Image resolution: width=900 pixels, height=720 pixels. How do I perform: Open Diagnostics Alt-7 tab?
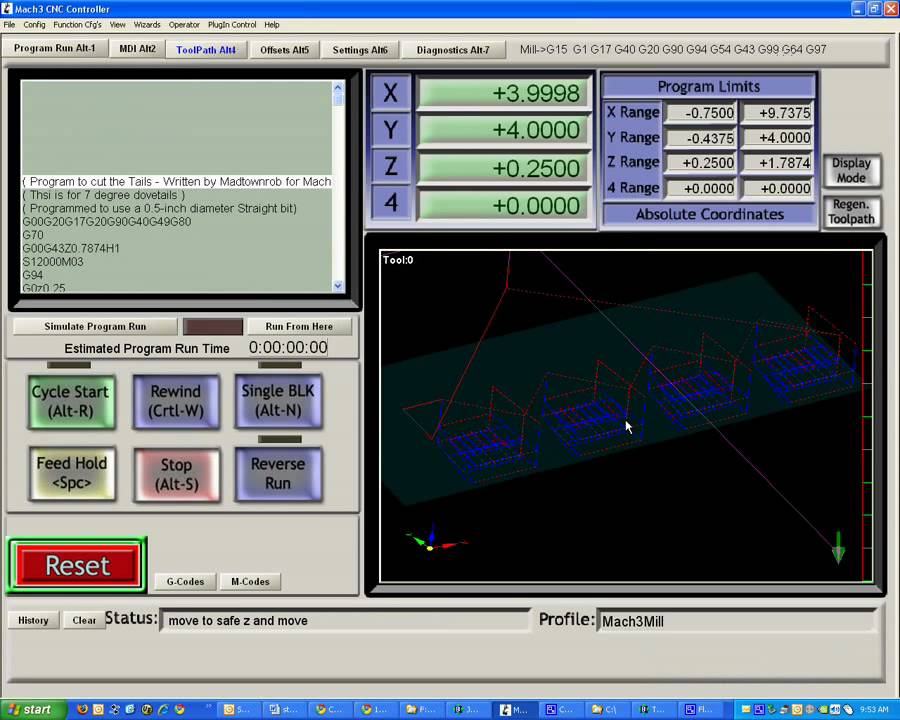(x=453, y=50)
